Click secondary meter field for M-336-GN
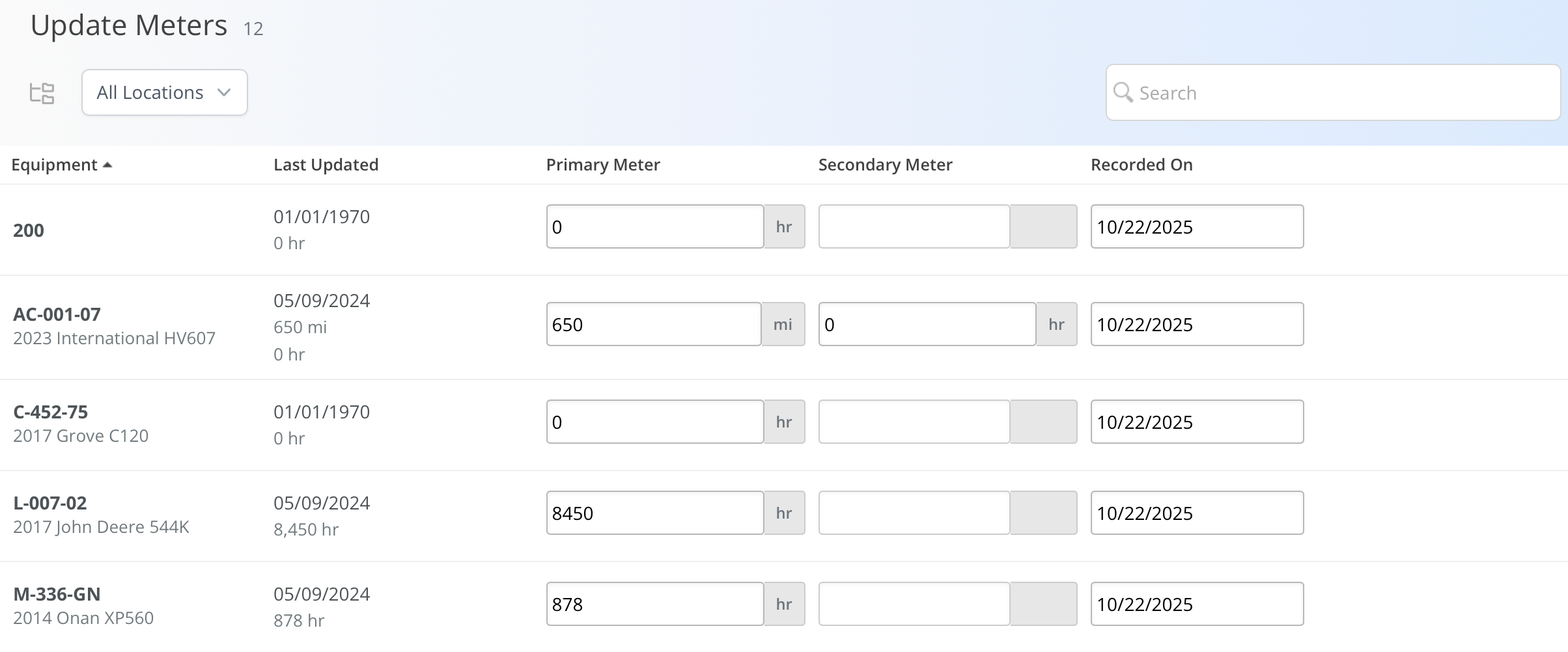 point(914,604)
